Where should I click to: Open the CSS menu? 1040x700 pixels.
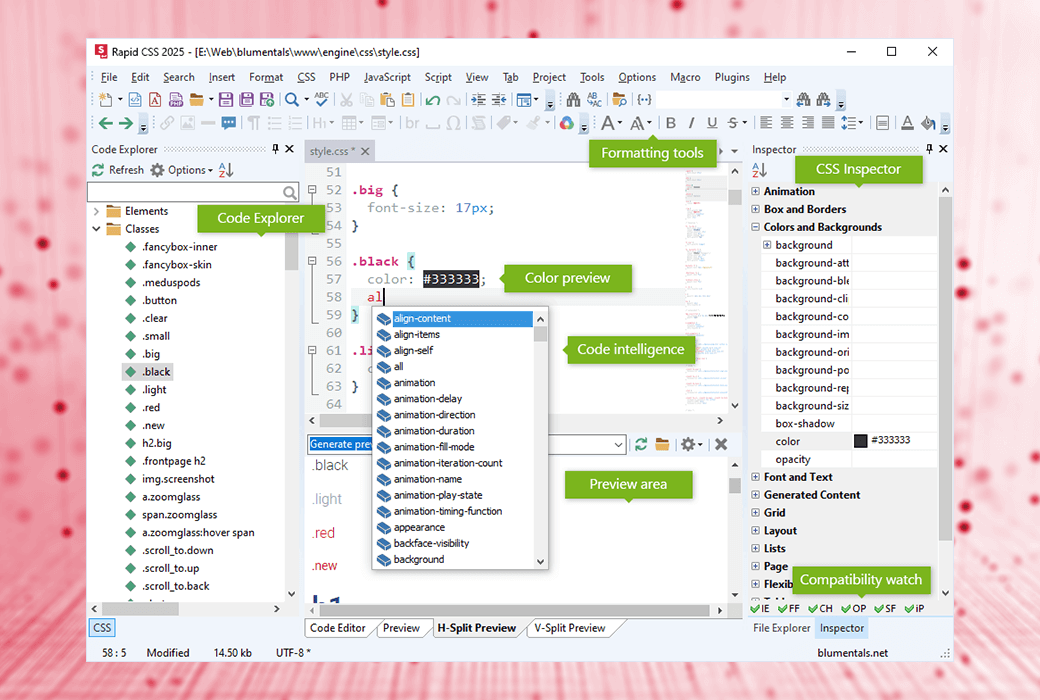click(x=306, y=77)
